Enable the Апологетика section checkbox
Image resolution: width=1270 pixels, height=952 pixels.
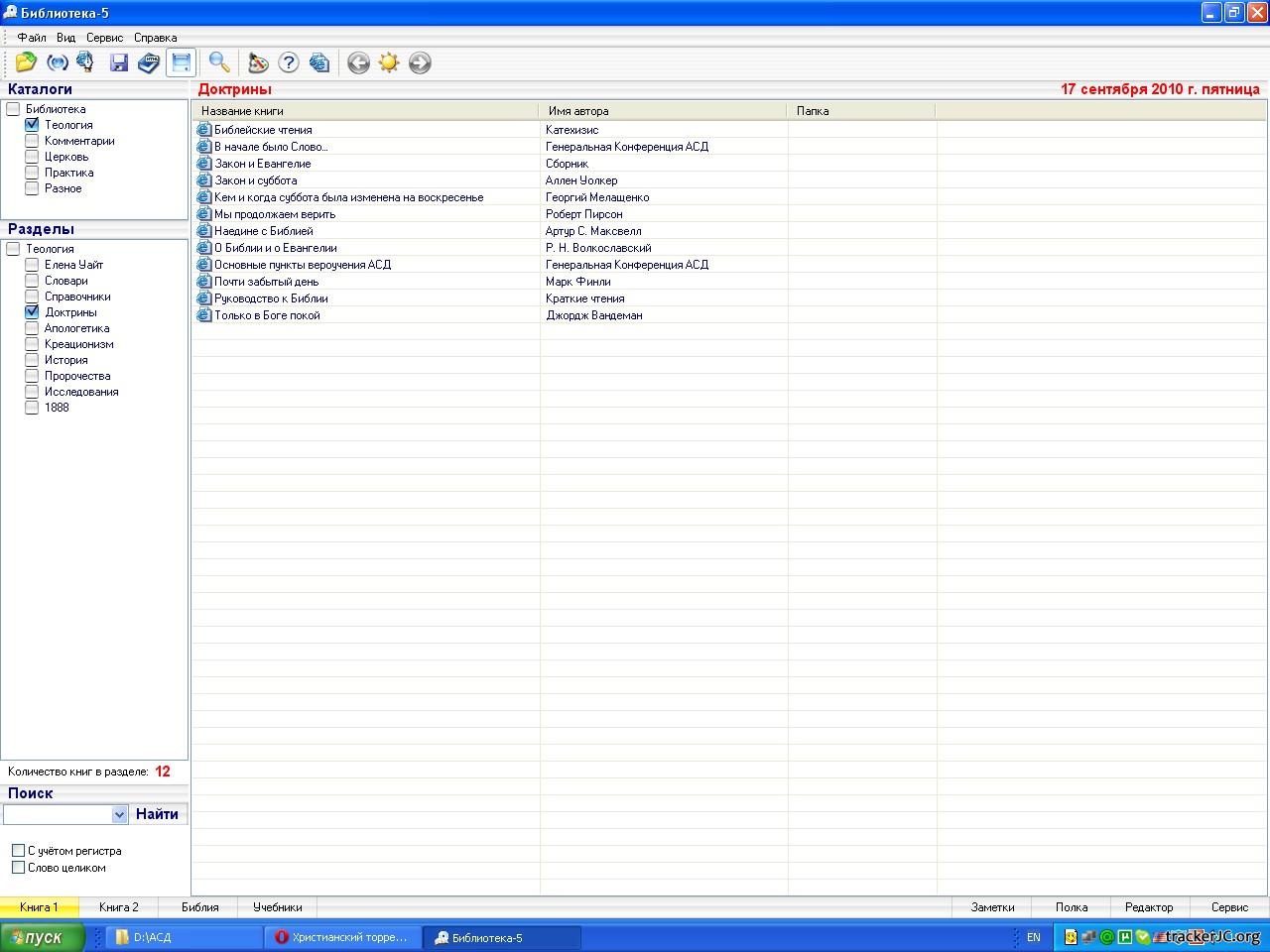point(32,328)
